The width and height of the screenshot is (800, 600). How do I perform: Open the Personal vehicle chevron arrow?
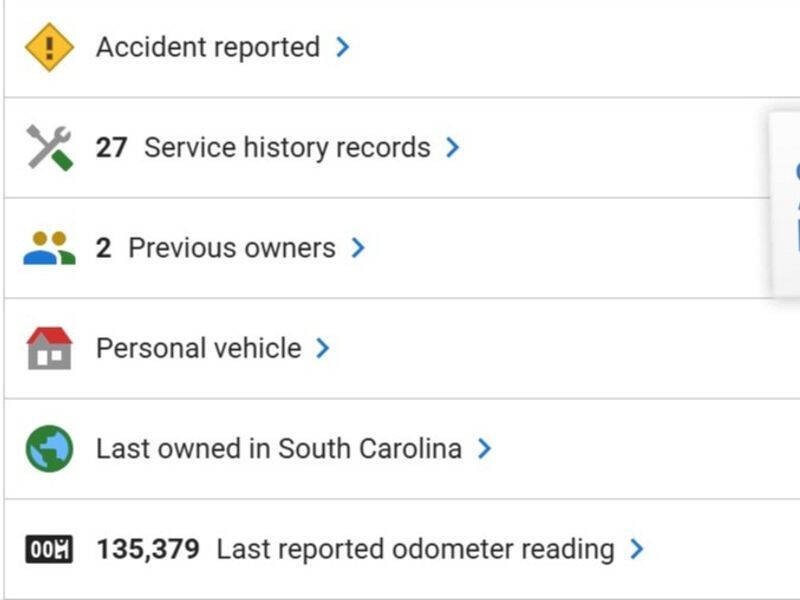coord(322,348)
